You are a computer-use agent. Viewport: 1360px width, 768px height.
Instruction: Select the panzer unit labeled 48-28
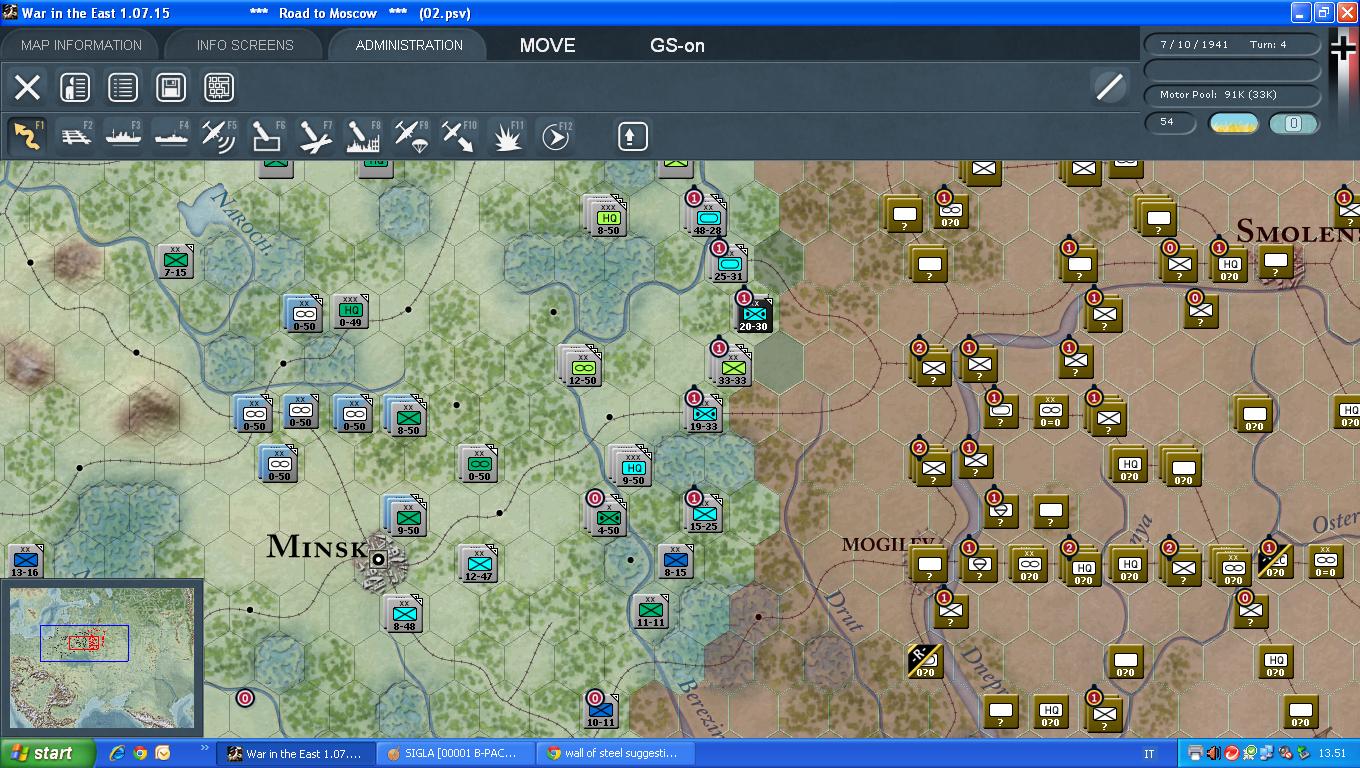tap(707, 216)
